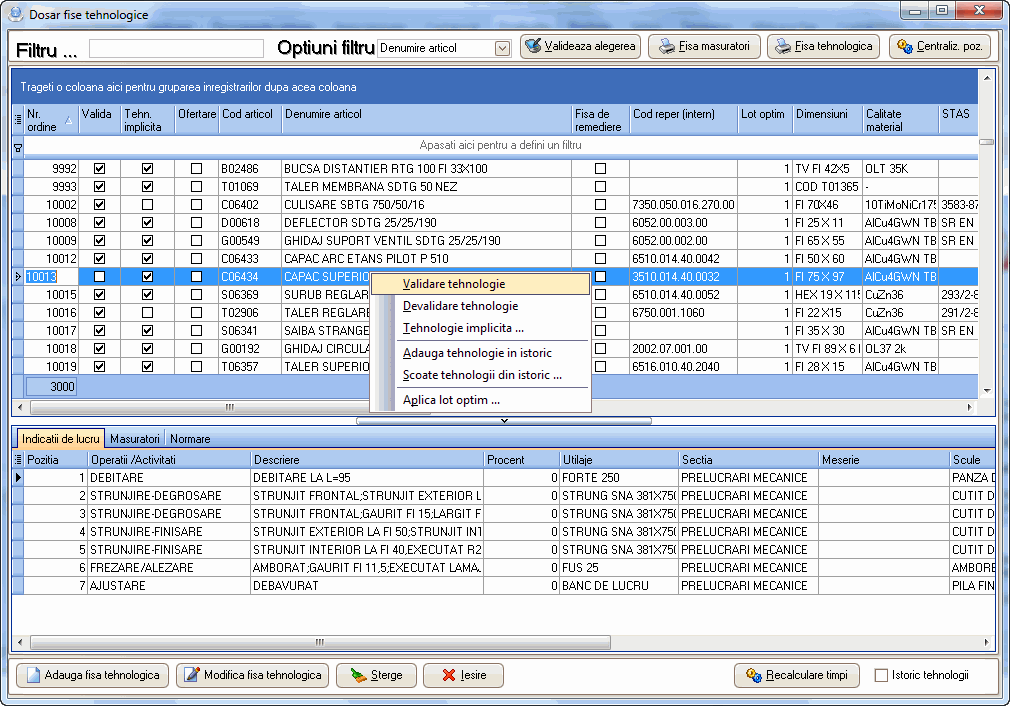Click the Fisa tehnologica printer icon
The image size is (1010, 706).
[x=783, y=47]
